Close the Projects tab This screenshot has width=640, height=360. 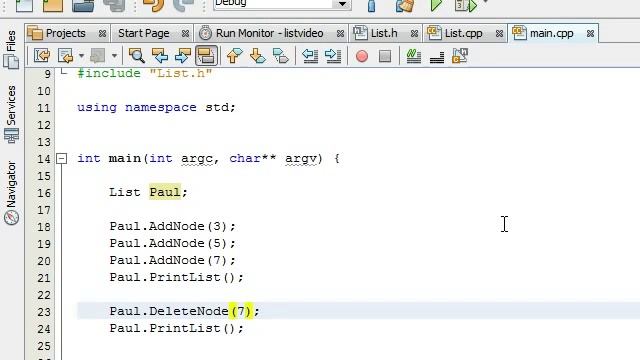pyautogui.click(x=102, y=33)
